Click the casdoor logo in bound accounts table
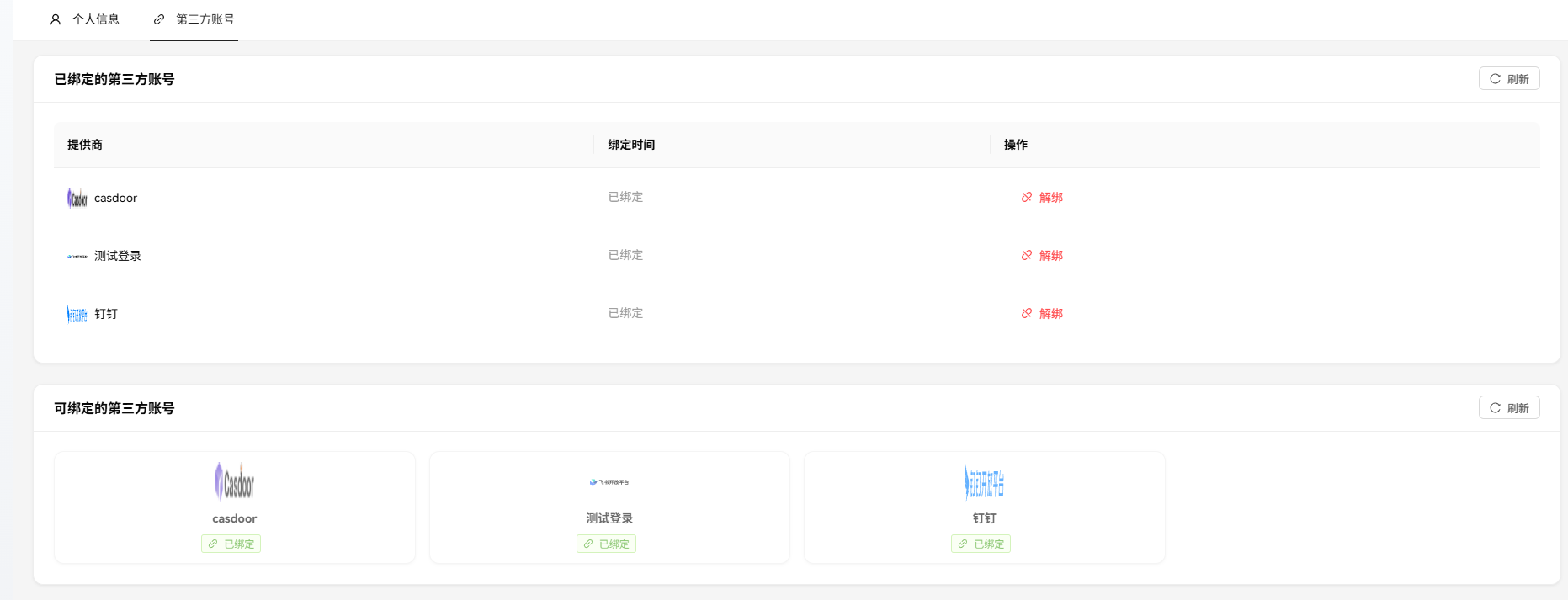This screenshot has width=1568, height=600. click(77, 198)
